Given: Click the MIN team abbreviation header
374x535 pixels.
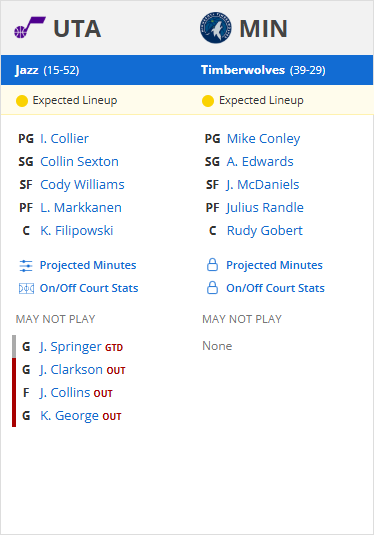Looking at the screenshot, I should (x=263, y=28).
